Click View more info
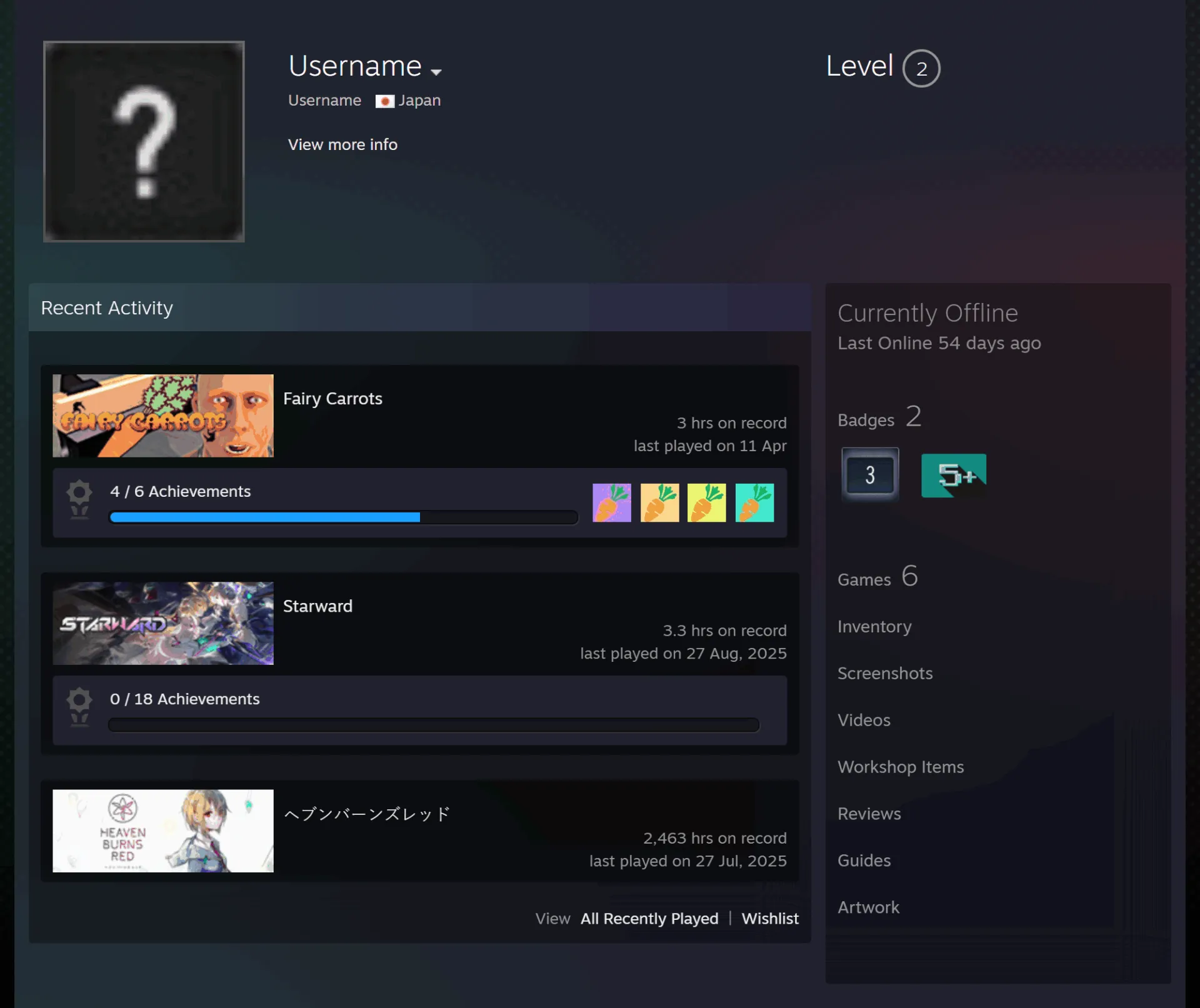Viewport: 1200px width, 1008px height. pyautogui.click(x=342, y=144)
